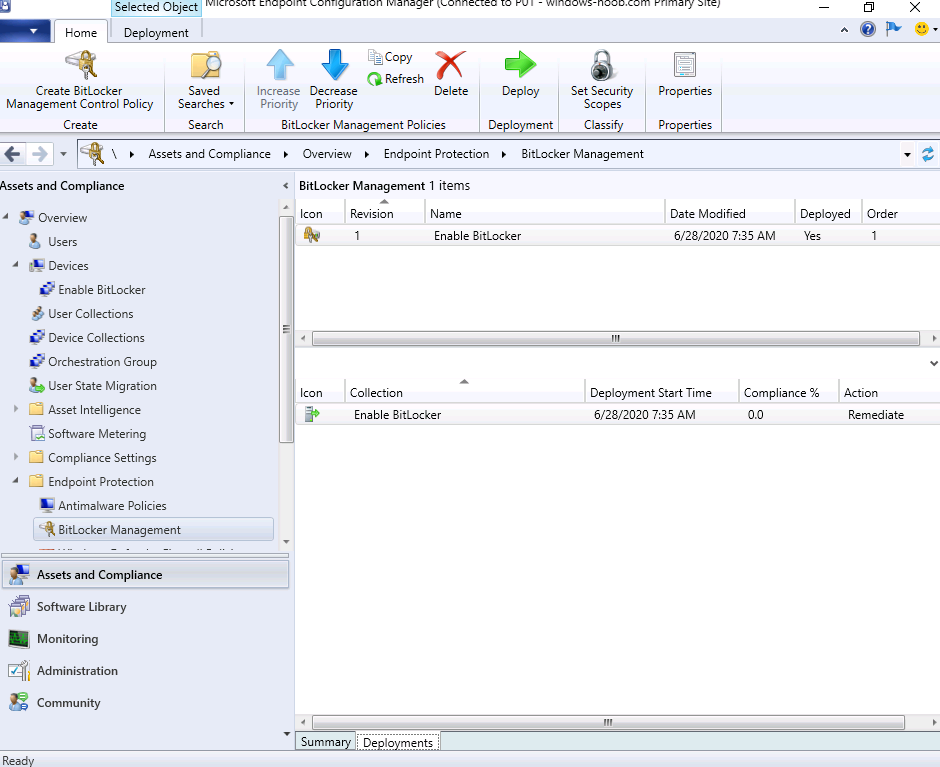940x767 pixels.
Task: Click the deployments pane horizontal scrollbar
Action: coord(608,723)
